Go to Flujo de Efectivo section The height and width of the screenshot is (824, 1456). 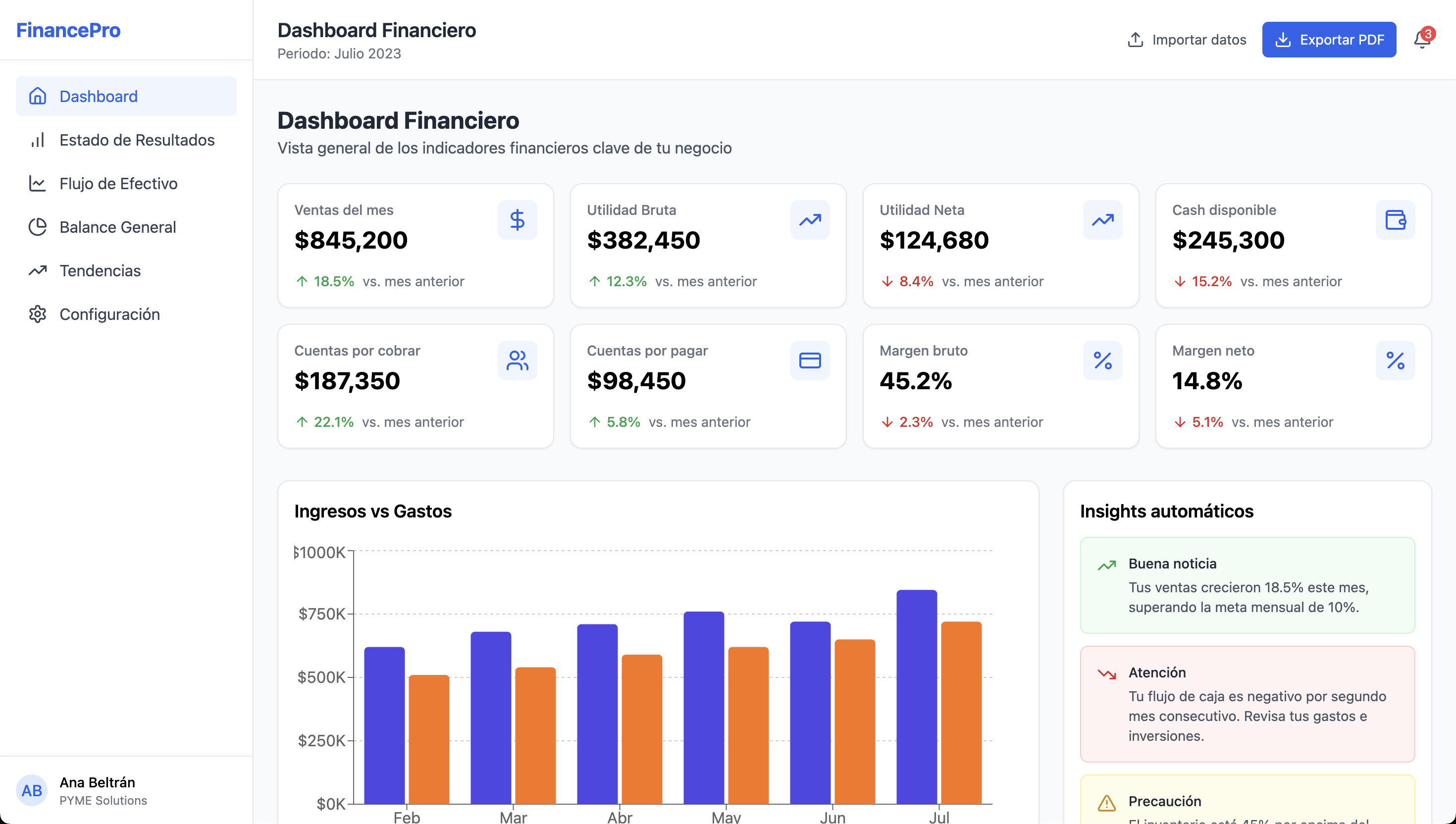point(118,183)
